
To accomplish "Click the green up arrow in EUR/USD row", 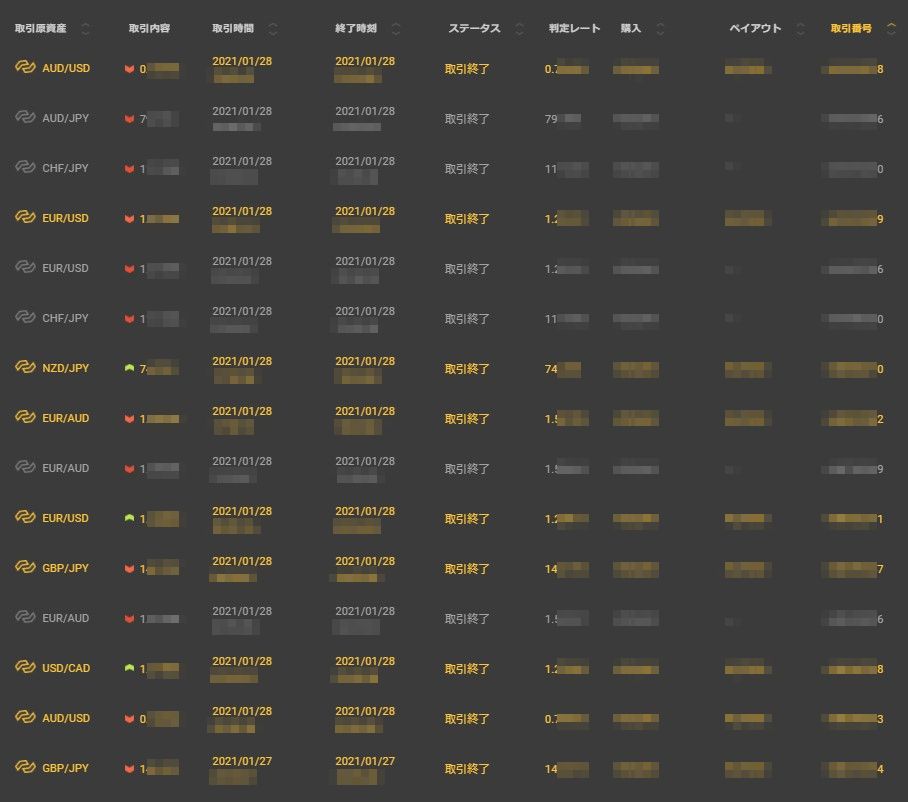I will (x=129, y=519).
